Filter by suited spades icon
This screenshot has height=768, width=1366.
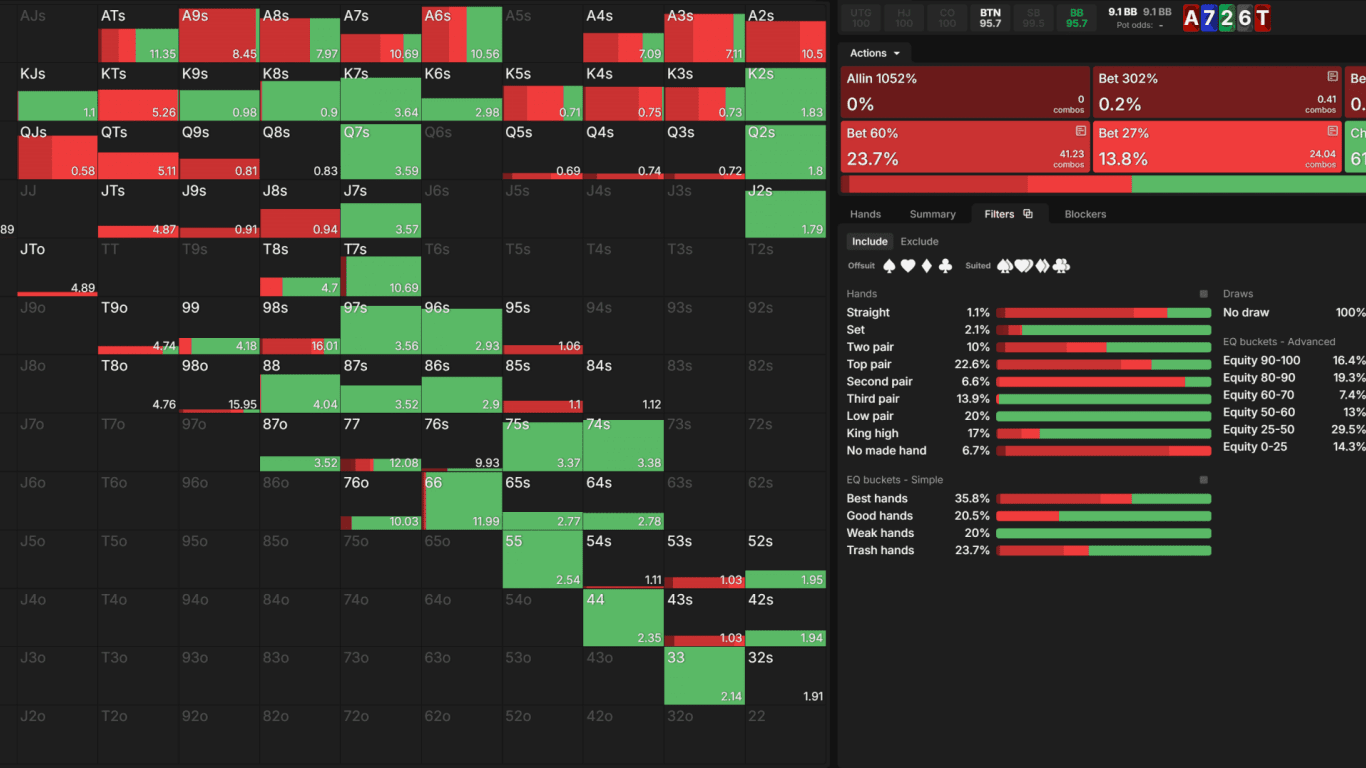(x=1006, y=266)
